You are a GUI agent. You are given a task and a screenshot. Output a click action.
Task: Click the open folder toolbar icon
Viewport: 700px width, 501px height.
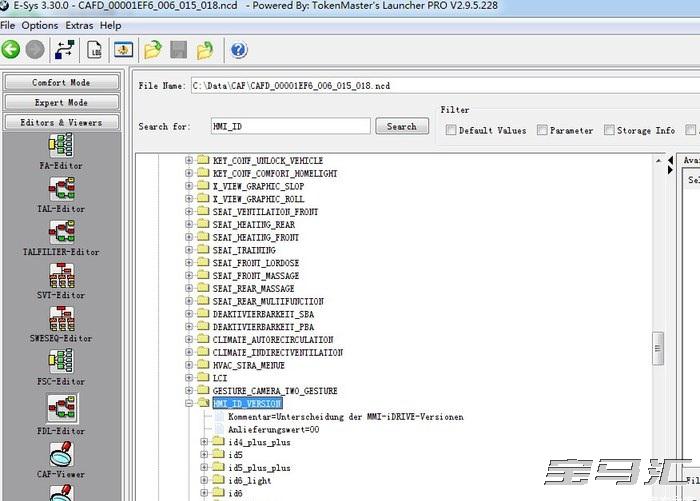click(153, 50)
